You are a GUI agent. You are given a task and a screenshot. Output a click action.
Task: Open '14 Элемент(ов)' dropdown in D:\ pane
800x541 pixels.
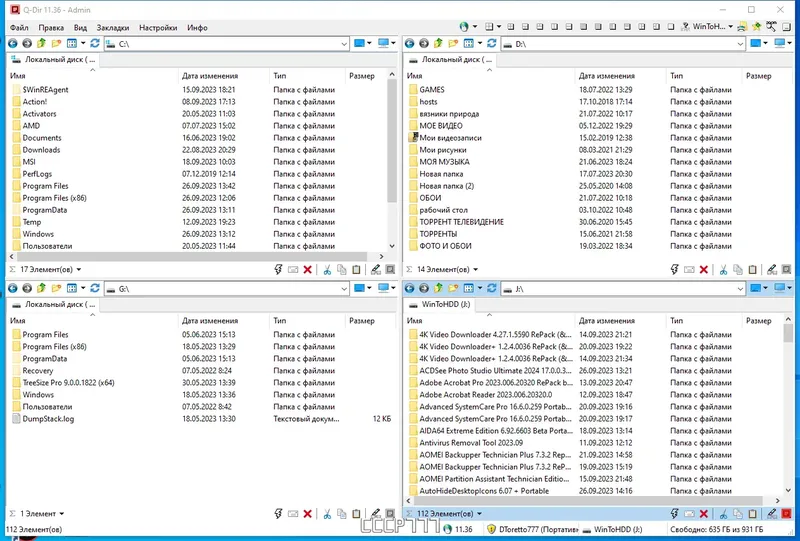[476, 269]
